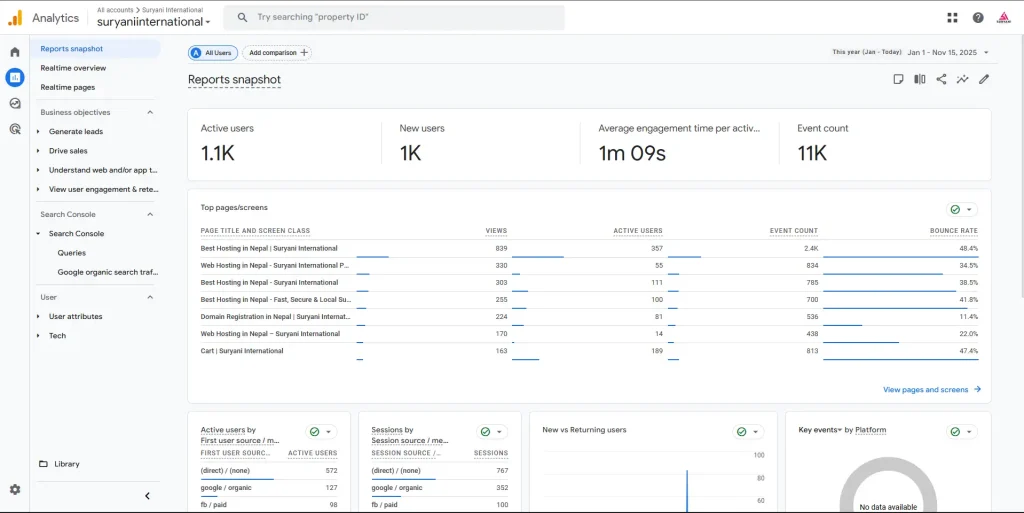Open the Explore icon in left rail
This screenshot has height=513, width=1024.
pos(15,103)
